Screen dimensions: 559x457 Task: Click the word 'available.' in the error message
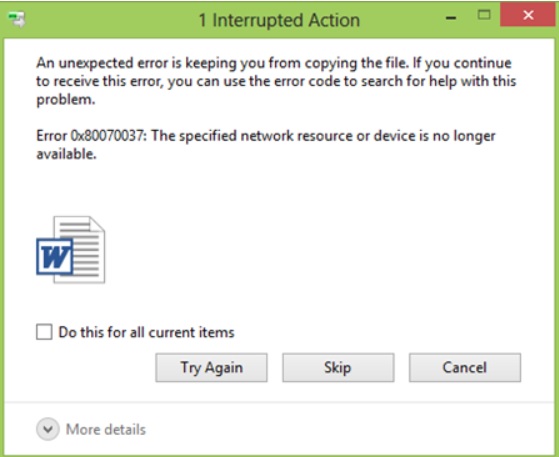pyautogui.click(x=66, y=154)
